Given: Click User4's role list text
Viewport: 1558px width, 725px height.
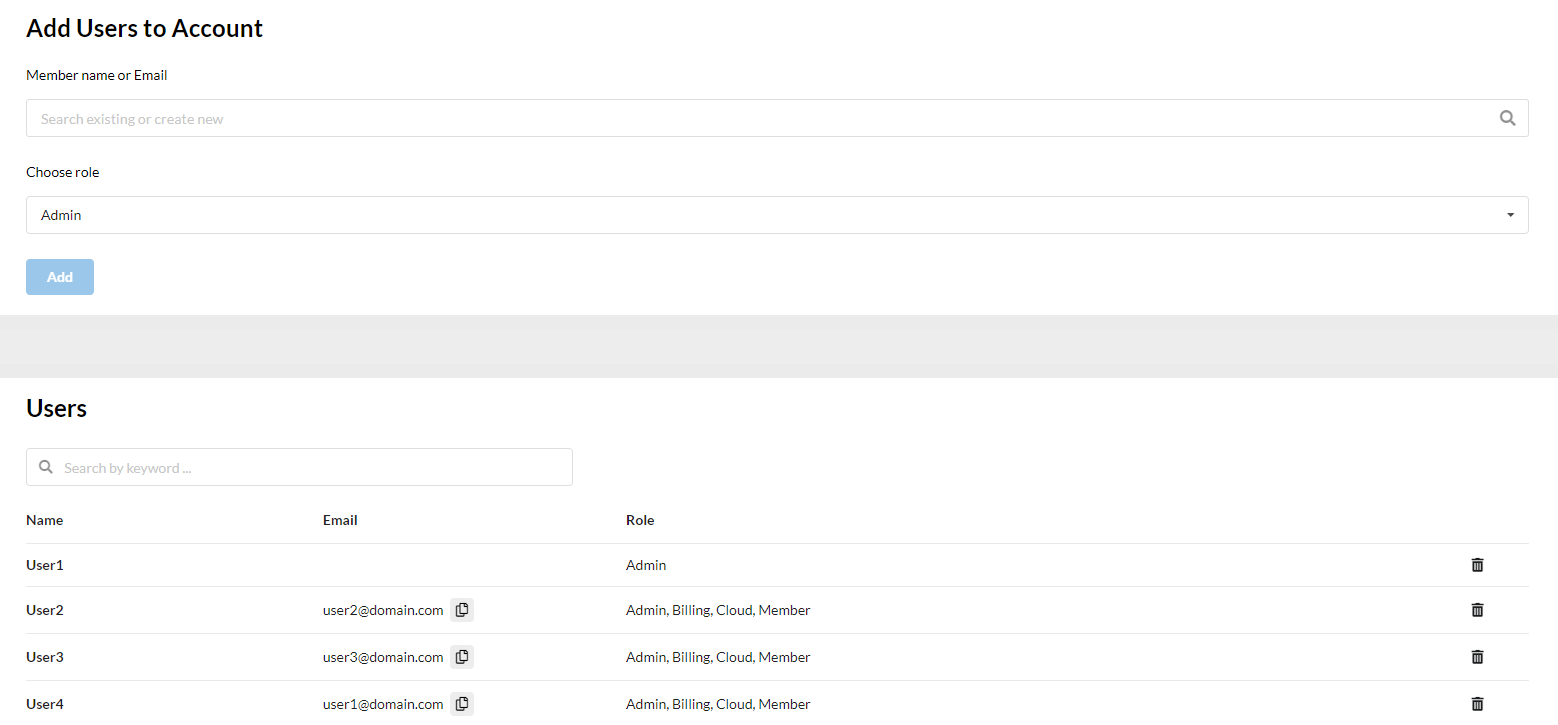Looking at the screenshot, I should [x=718, y=704].
